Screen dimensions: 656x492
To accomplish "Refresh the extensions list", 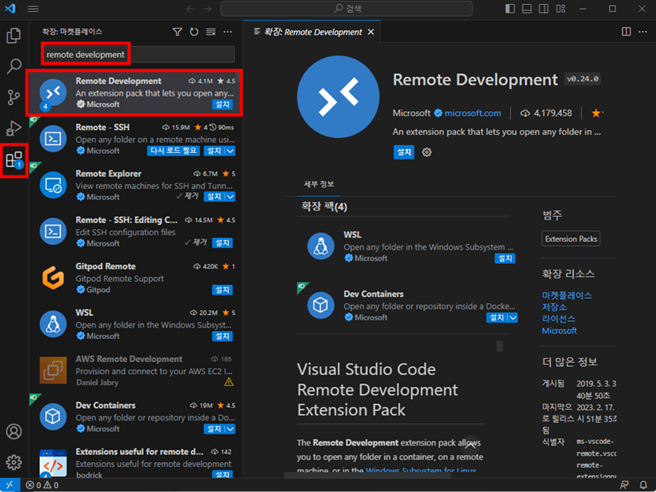I will (194, 32).
